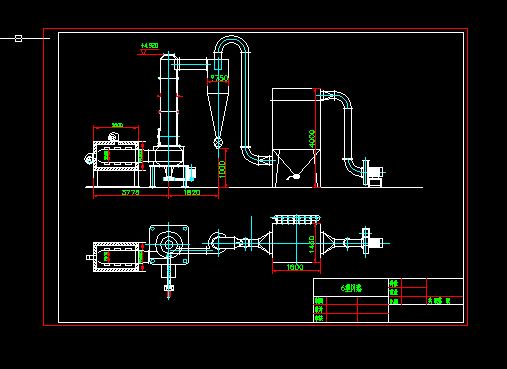Select the +4.920 elevation label
The width and height of the screenshot is (507, 369).
(149, 45)
